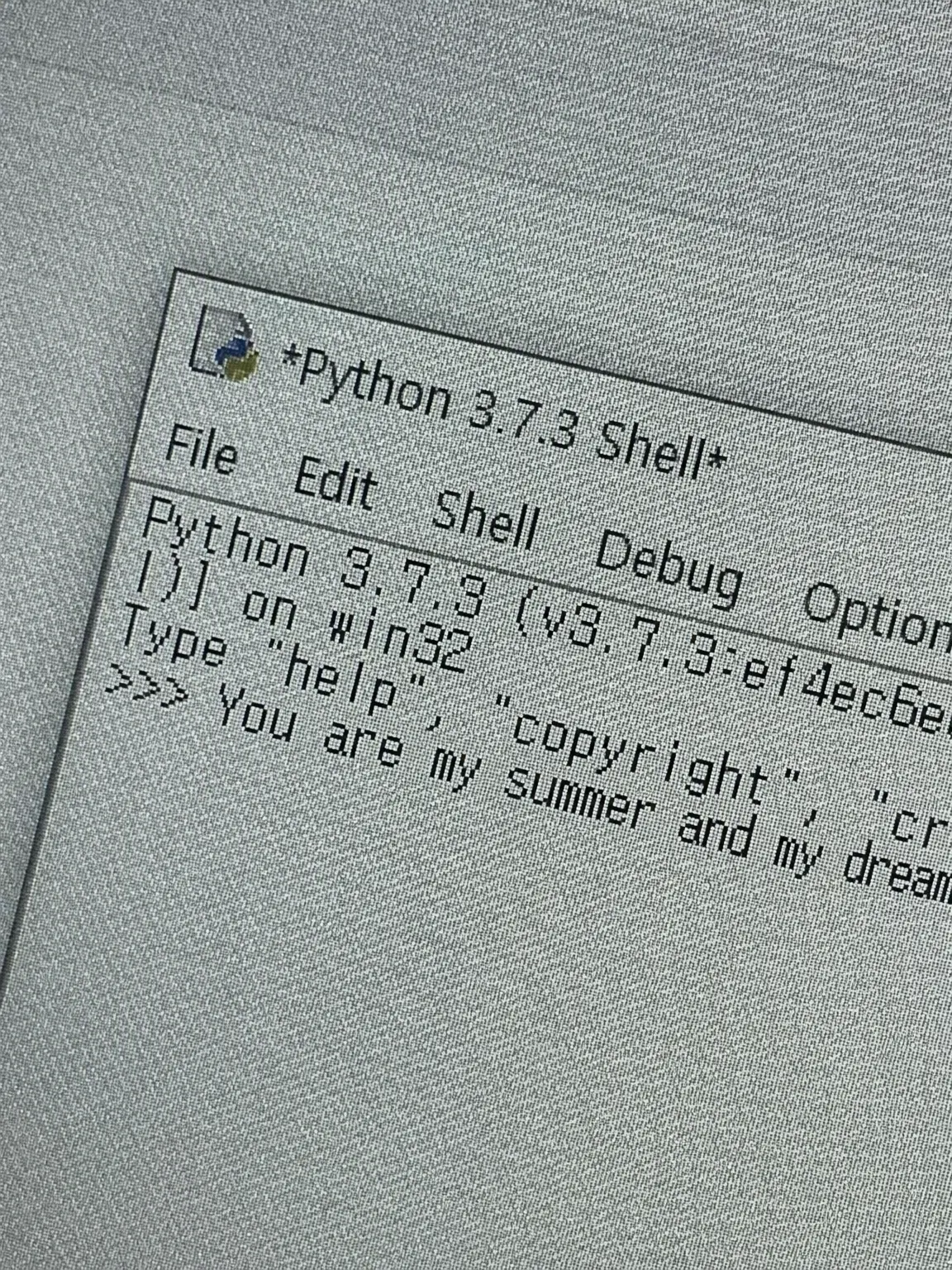Viewport: 952px width, 1270px height.
Task: Open the File menu
Action: coord(202,451)
